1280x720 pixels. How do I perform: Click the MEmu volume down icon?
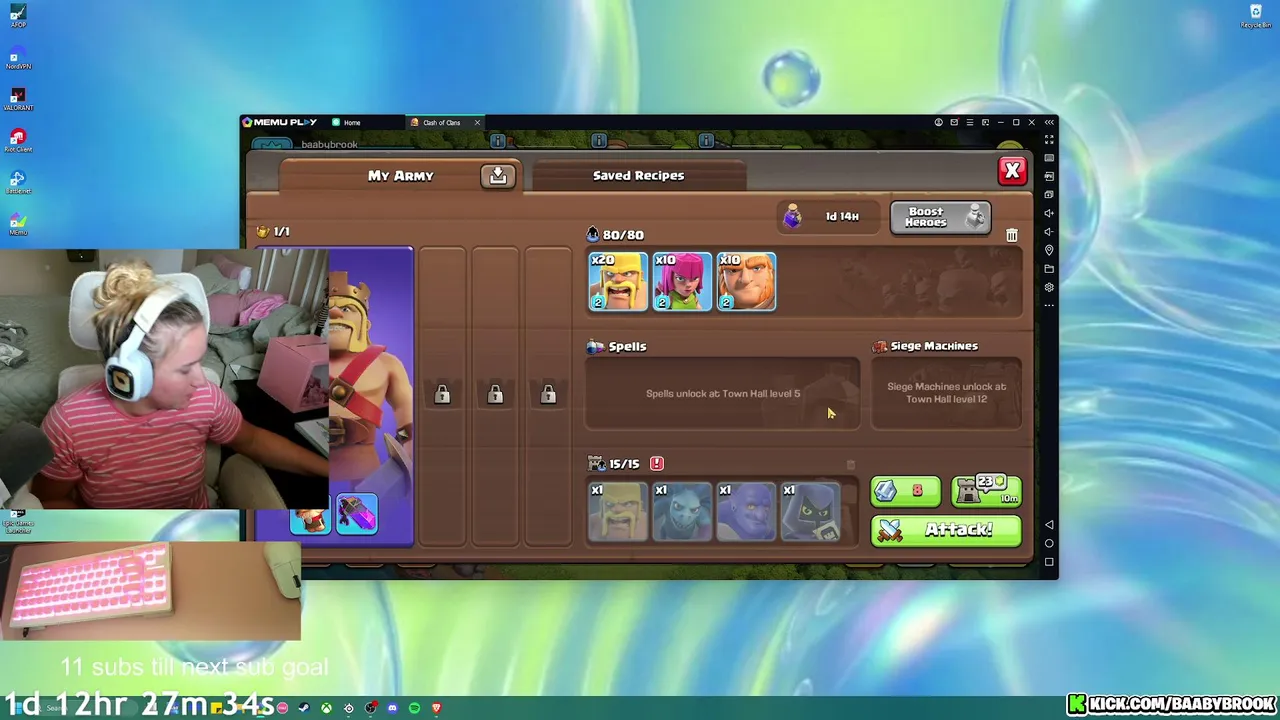point(1049,231)
